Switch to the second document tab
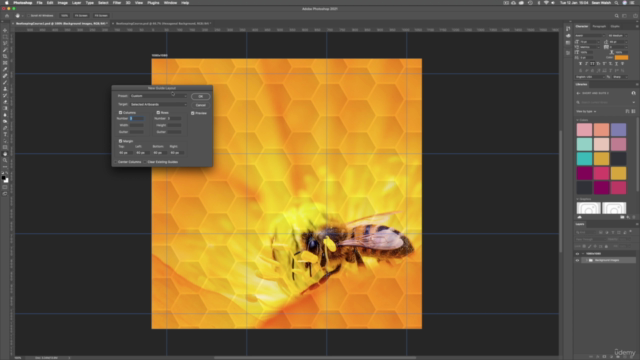640x360 pixels. click(162, 24)
